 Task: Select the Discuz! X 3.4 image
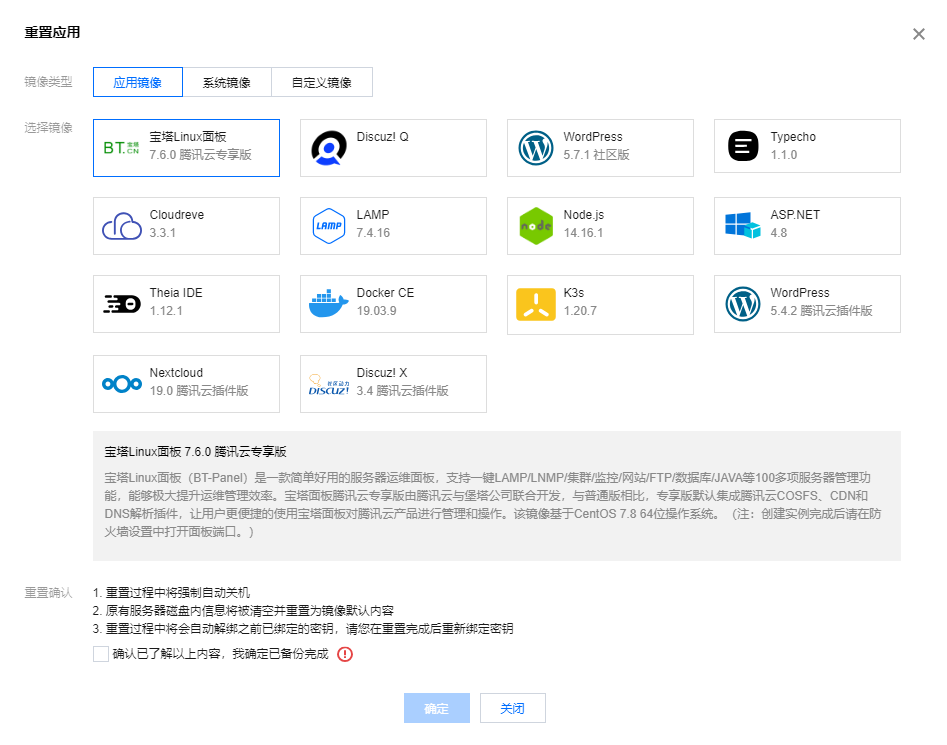tap(328, 384)
